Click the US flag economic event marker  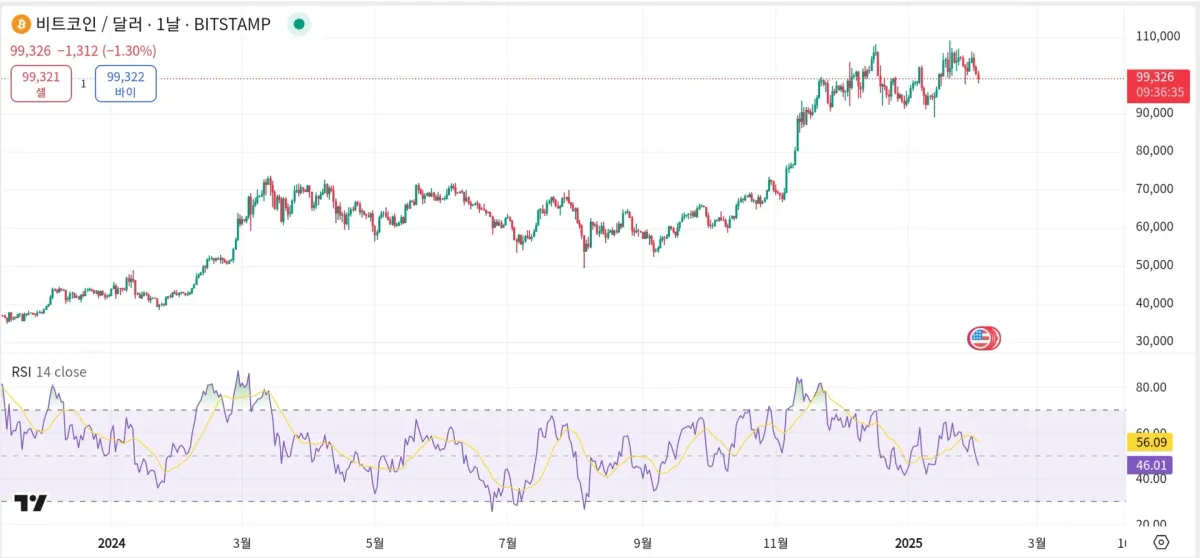point(981,338)
